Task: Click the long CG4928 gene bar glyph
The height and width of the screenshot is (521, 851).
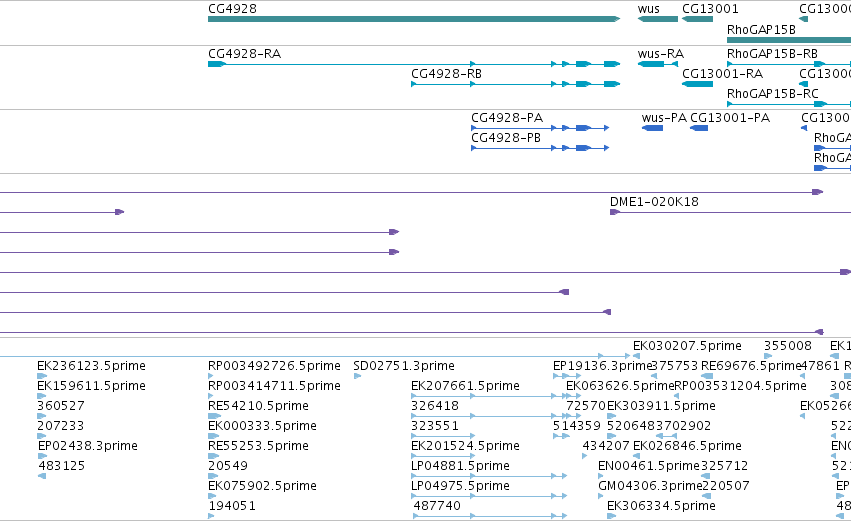Action: 414,19
